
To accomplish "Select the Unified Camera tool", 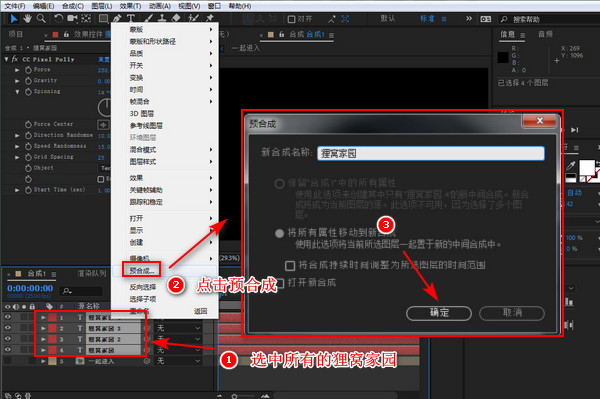I will pyautogui.click(x=72, y=18).
